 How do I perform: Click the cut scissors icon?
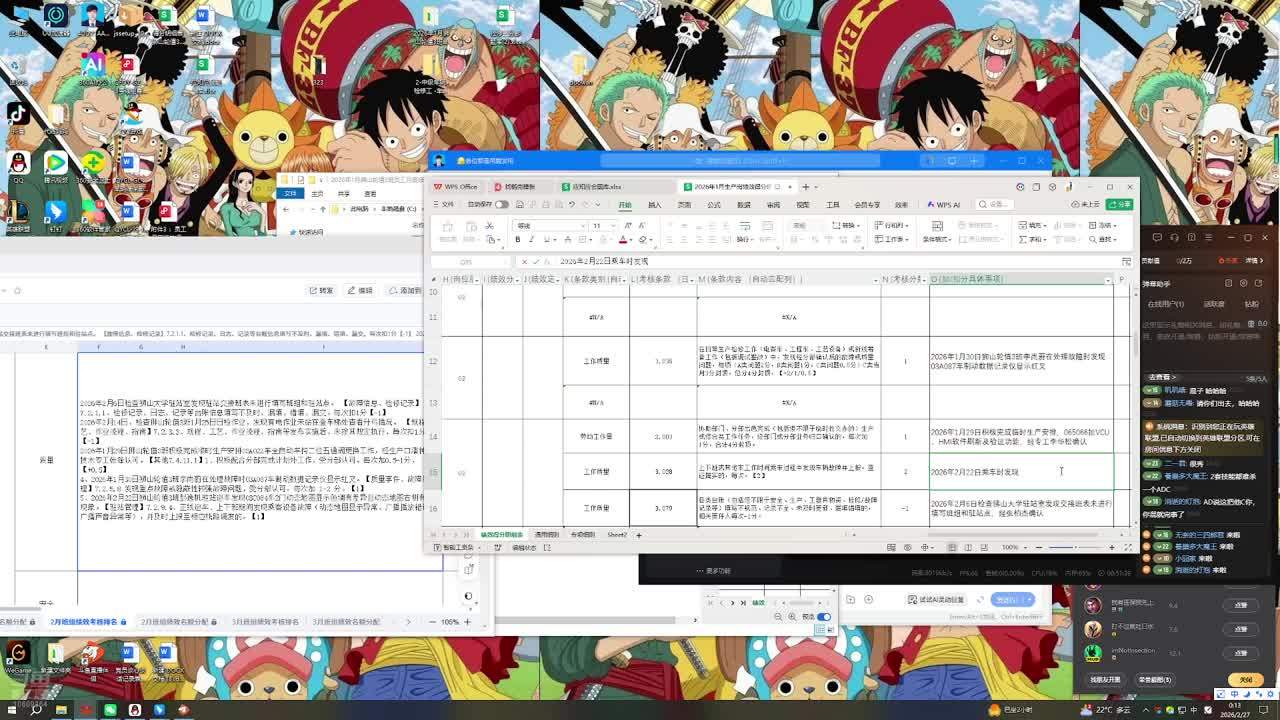(489, 226)
